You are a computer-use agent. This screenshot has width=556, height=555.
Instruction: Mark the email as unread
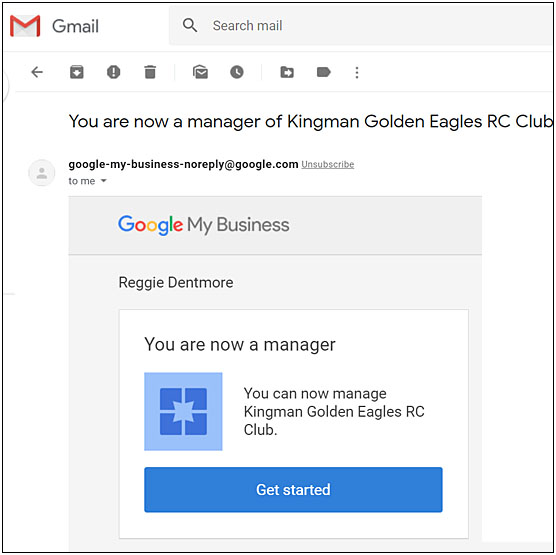[x=200, y=72]
